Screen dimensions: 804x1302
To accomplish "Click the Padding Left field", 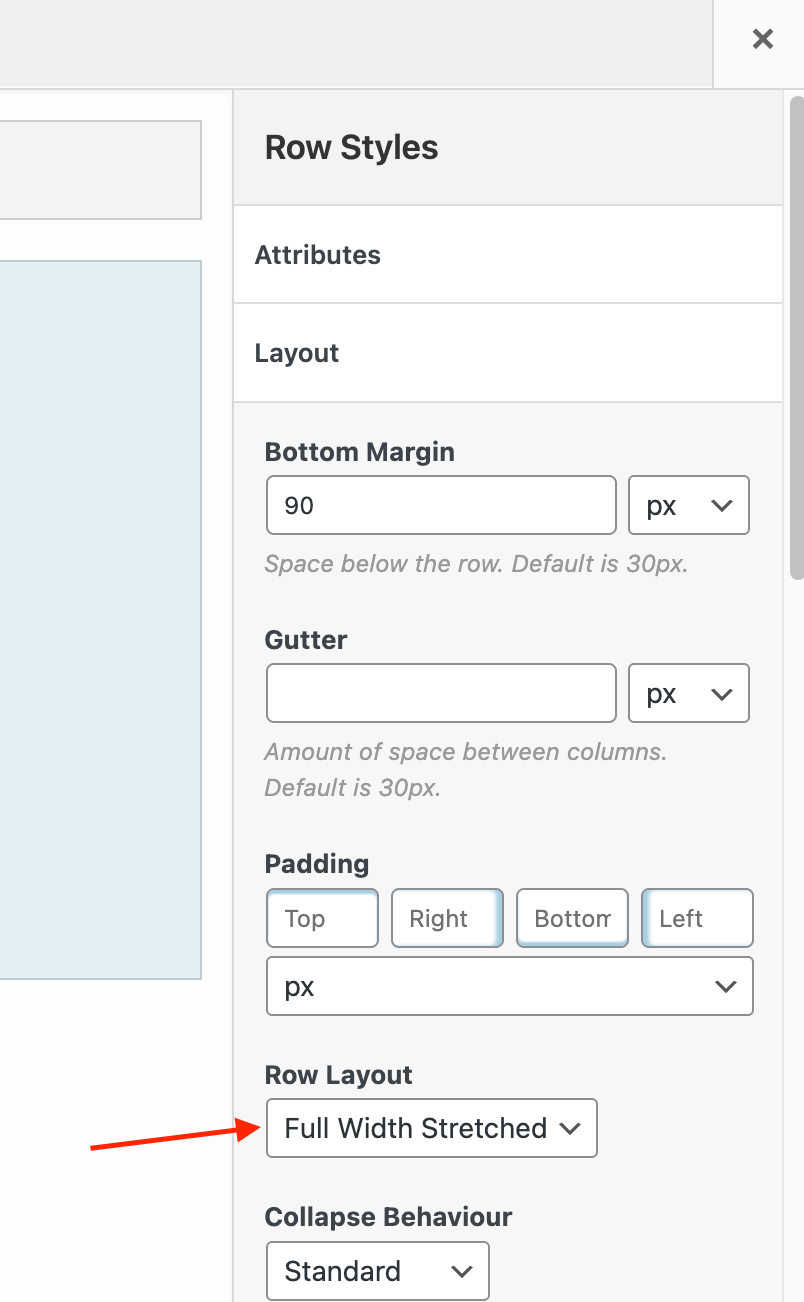I will 696,918.
